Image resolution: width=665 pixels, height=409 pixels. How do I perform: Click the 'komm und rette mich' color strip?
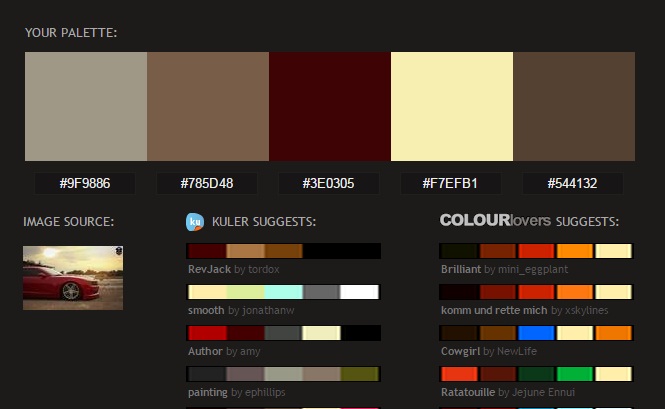[536, 292]
